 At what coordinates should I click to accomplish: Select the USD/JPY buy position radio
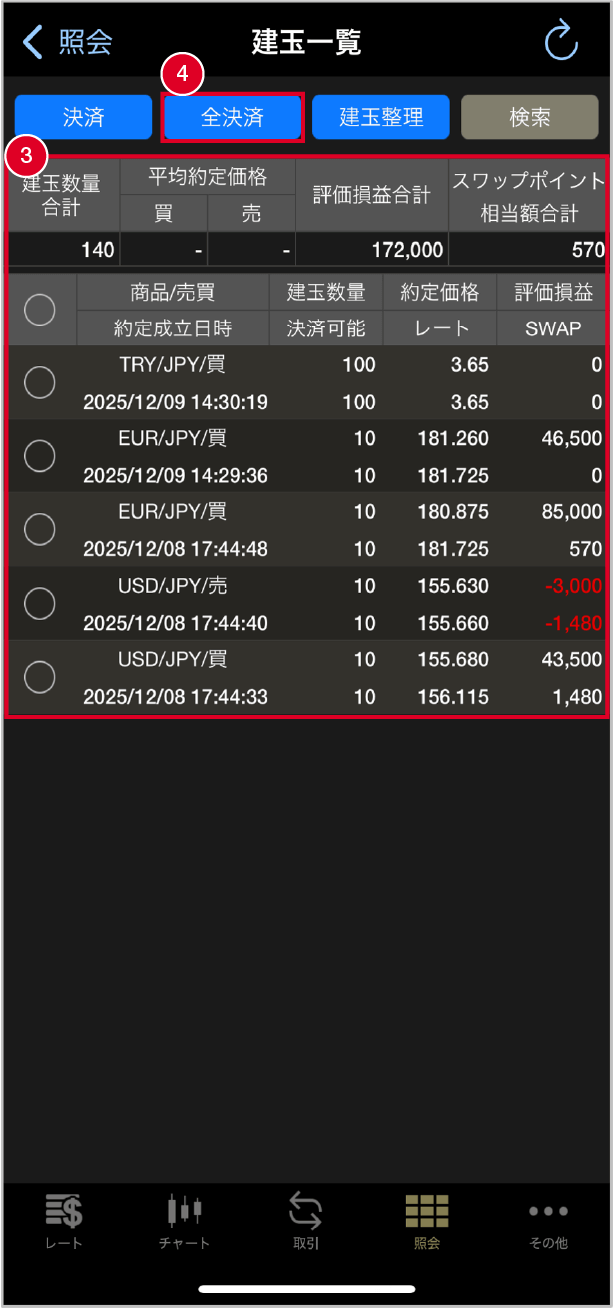pyautogui.click(x=40, y=677)
